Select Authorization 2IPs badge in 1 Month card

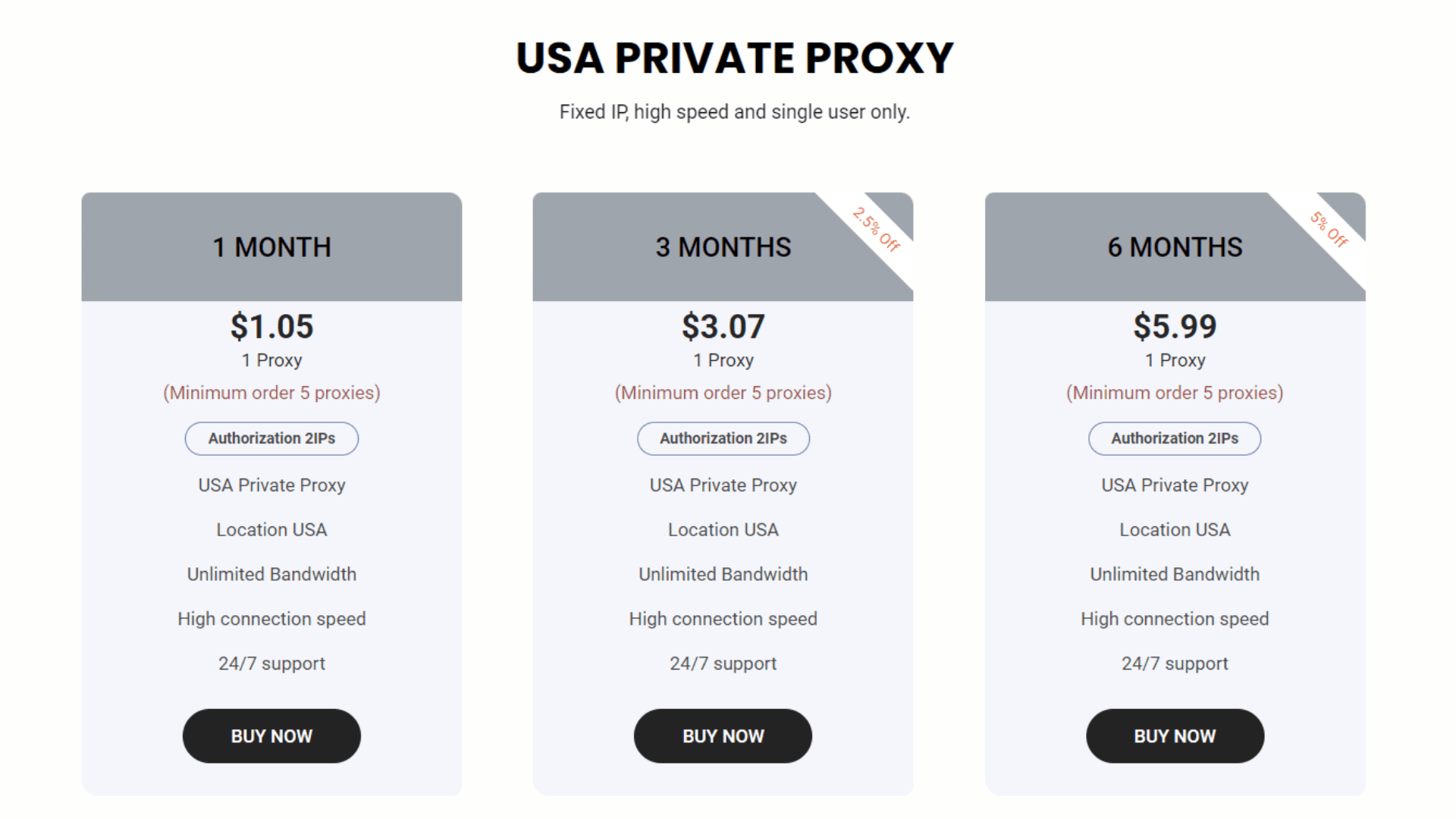271,438
